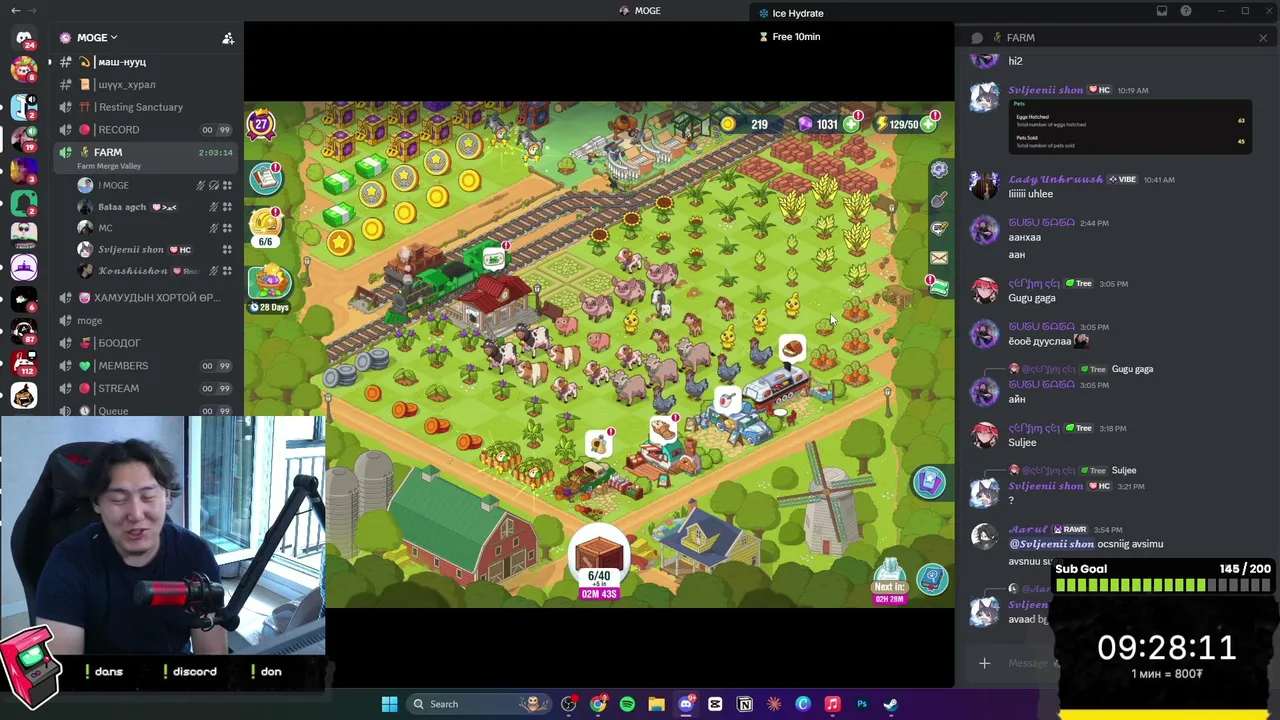Add an attachment with the plus button

984,663
